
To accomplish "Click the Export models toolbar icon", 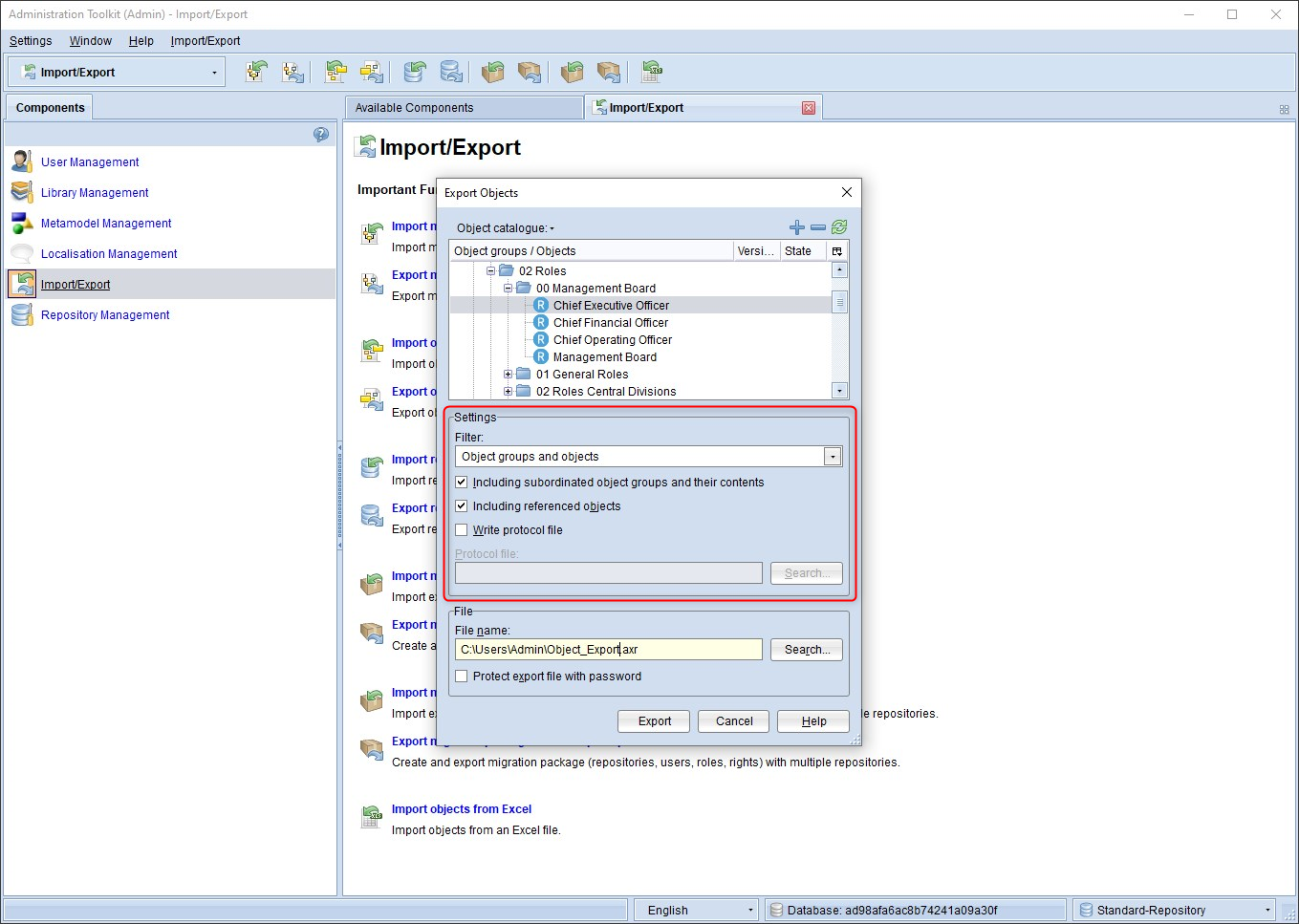I will (293, 72).
